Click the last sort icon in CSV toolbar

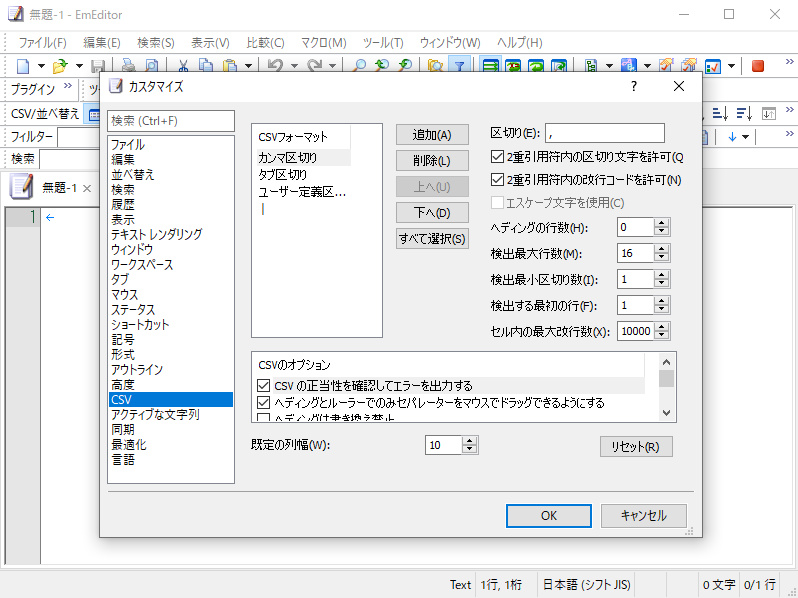(768, 113)
